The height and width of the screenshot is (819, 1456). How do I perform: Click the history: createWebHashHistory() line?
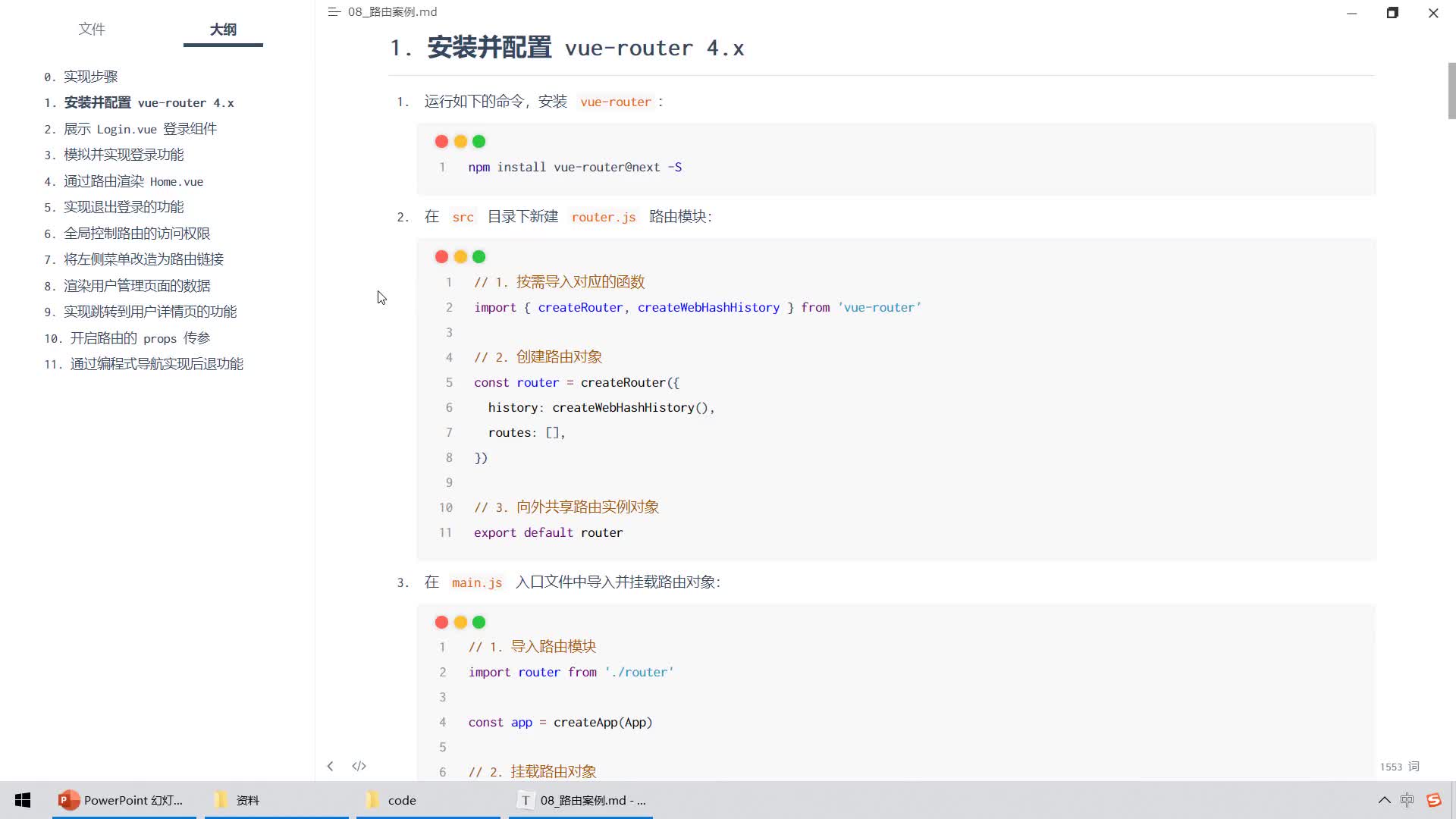tap(601, 407)
